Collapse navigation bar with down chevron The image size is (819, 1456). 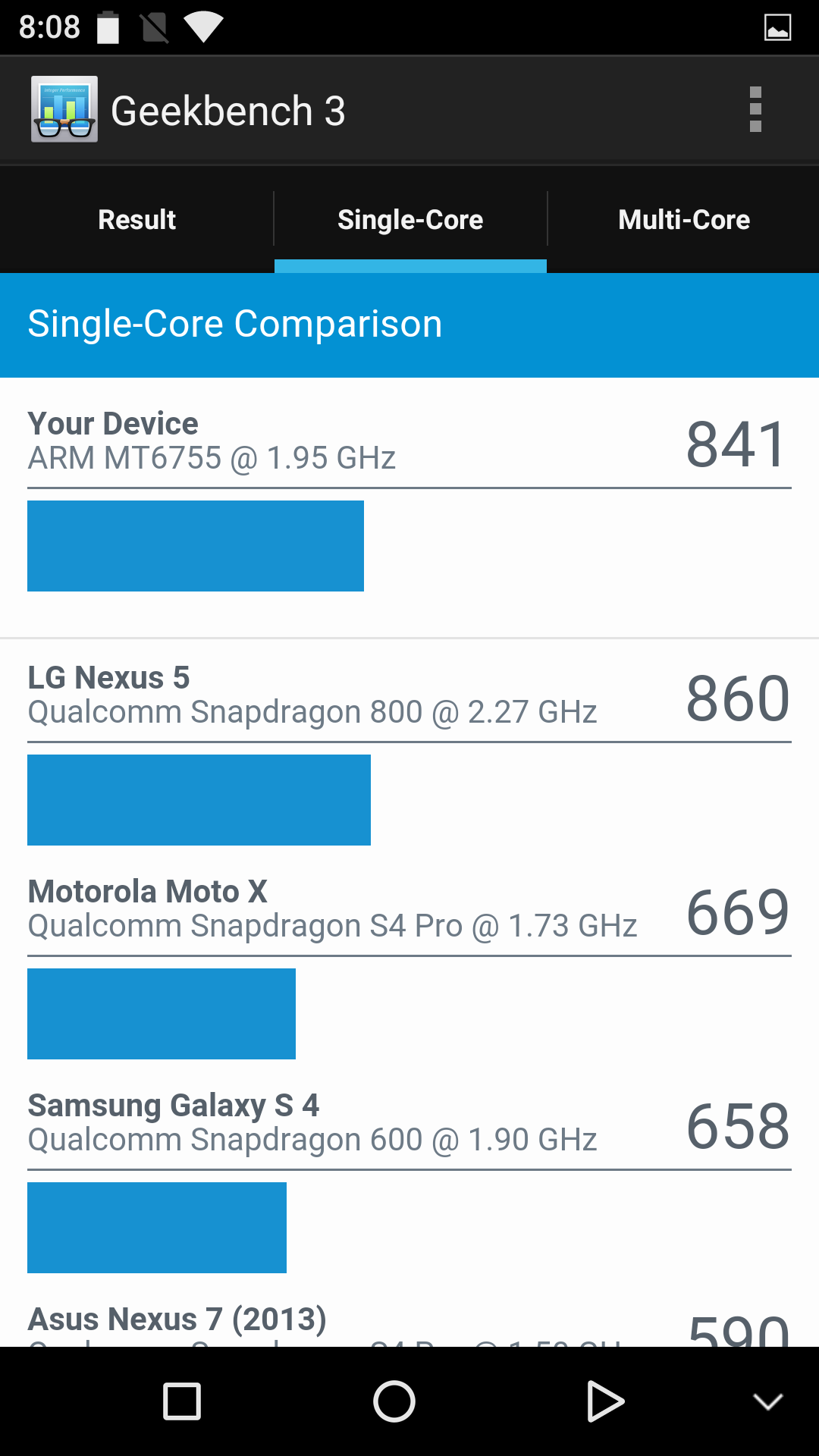(x=767, y=1401)
